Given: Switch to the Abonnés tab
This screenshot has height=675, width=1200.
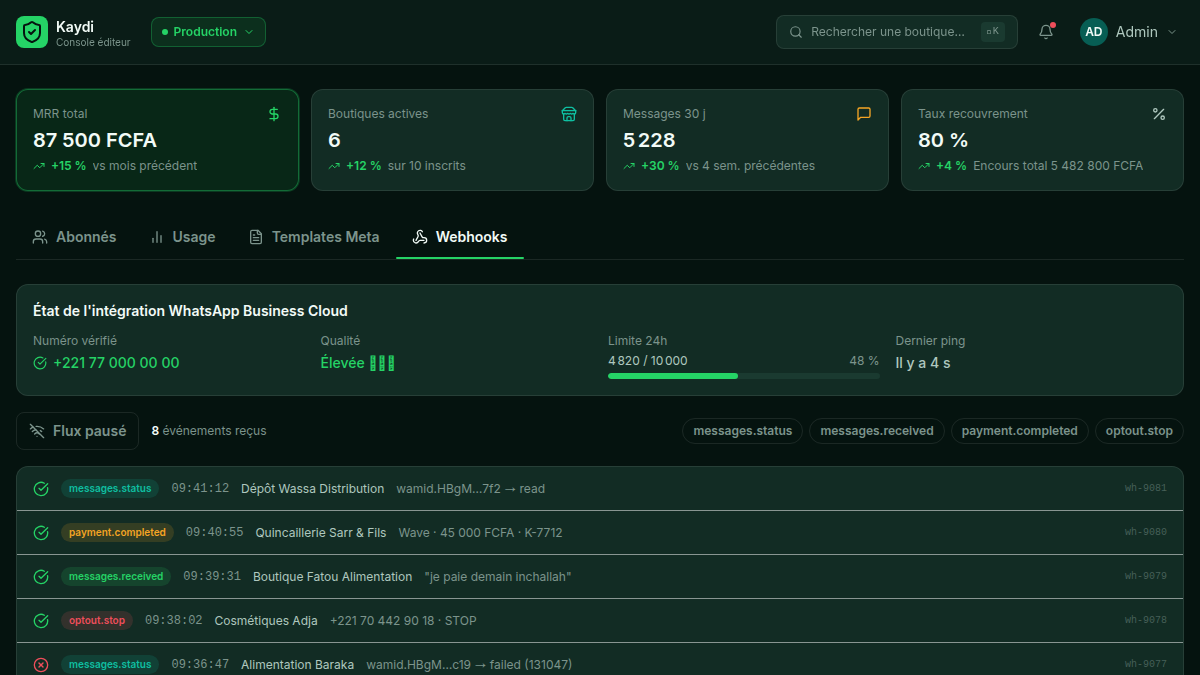Looking at the screenshot, I should tap(74, 237).
